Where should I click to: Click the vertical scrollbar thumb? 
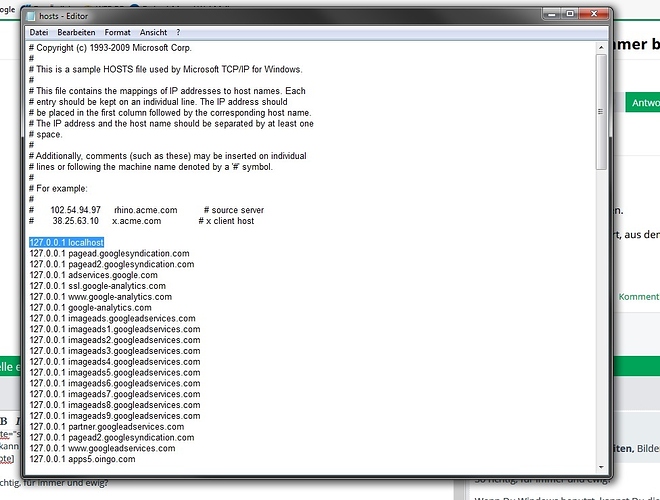click(x=601, y=112)
